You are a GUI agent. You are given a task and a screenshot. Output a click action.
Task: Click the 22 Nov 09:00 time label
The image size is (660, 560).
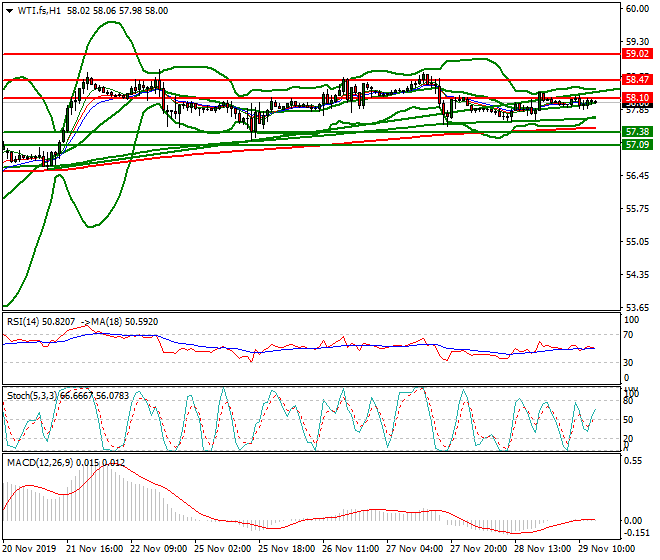click(159, 549)
